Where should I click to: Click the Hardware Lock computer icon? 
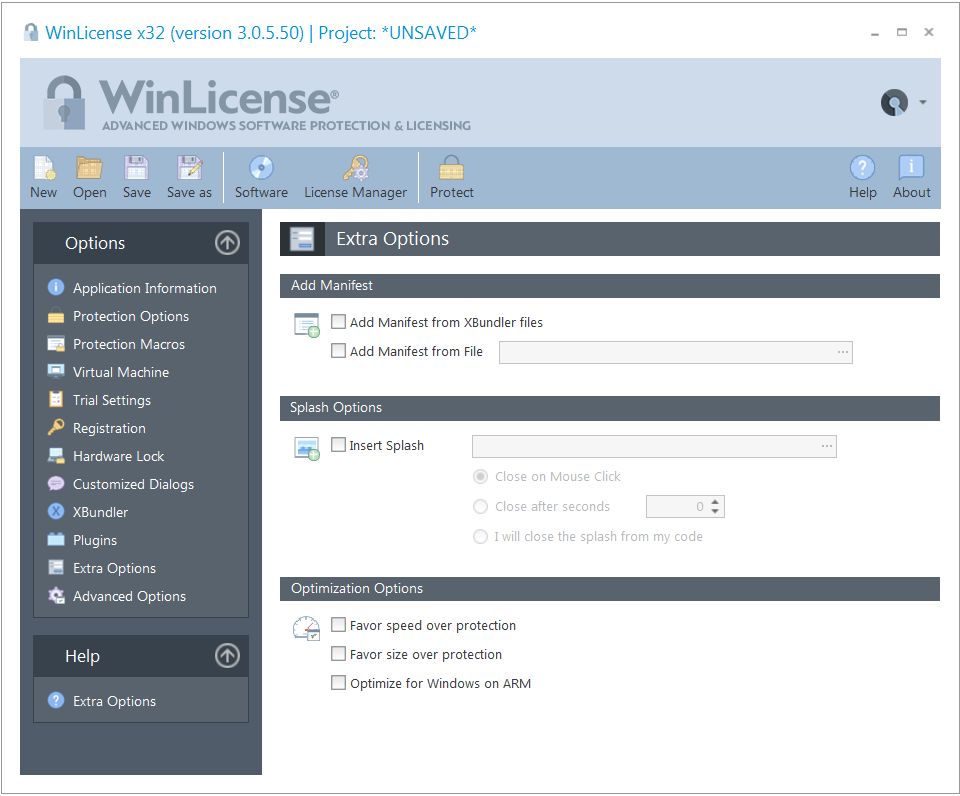pos(56,456)
